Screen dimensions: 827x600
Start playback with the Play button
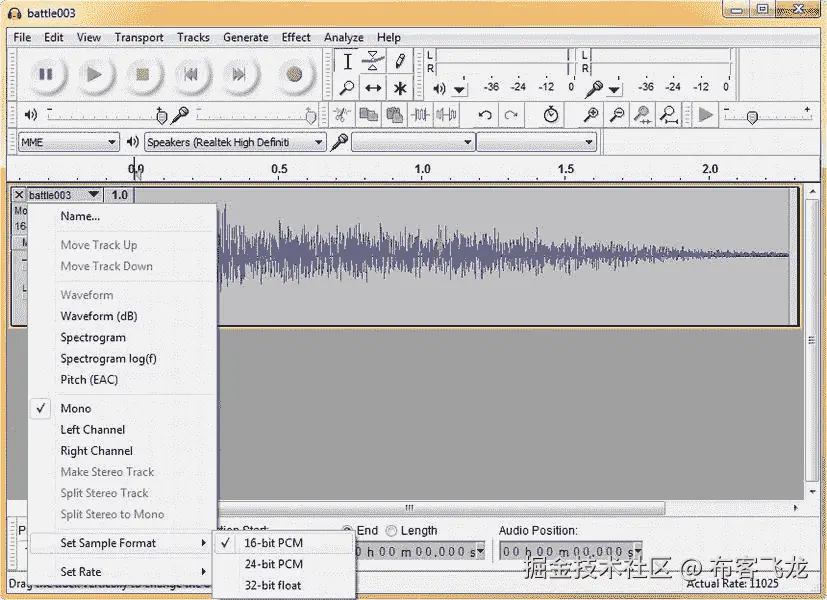94,74
